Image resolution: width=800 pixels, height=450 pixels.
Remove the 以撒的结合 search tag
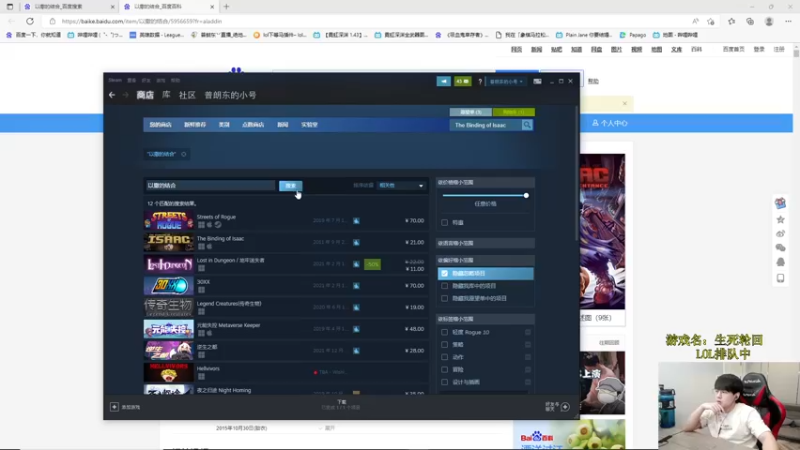[x=184, y=154]
